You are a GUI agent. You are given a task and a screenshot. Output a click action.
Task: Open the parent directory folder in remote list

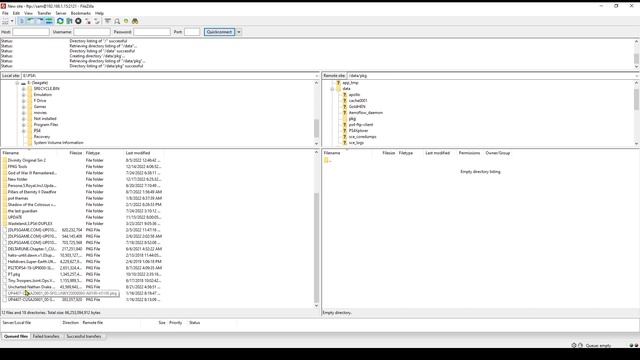point(327,160)
